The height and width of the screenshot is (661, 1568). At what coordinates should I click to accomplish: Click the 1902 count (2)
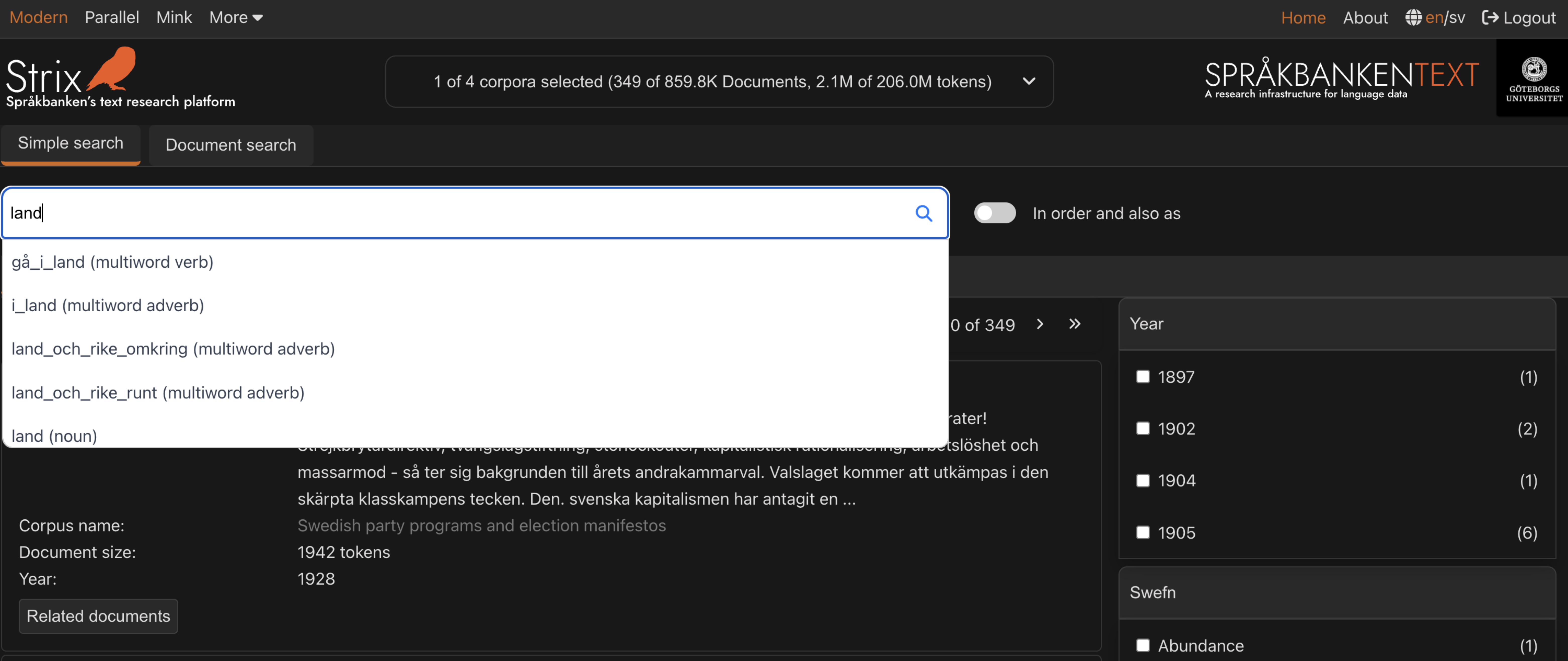tap(1527, 429)
